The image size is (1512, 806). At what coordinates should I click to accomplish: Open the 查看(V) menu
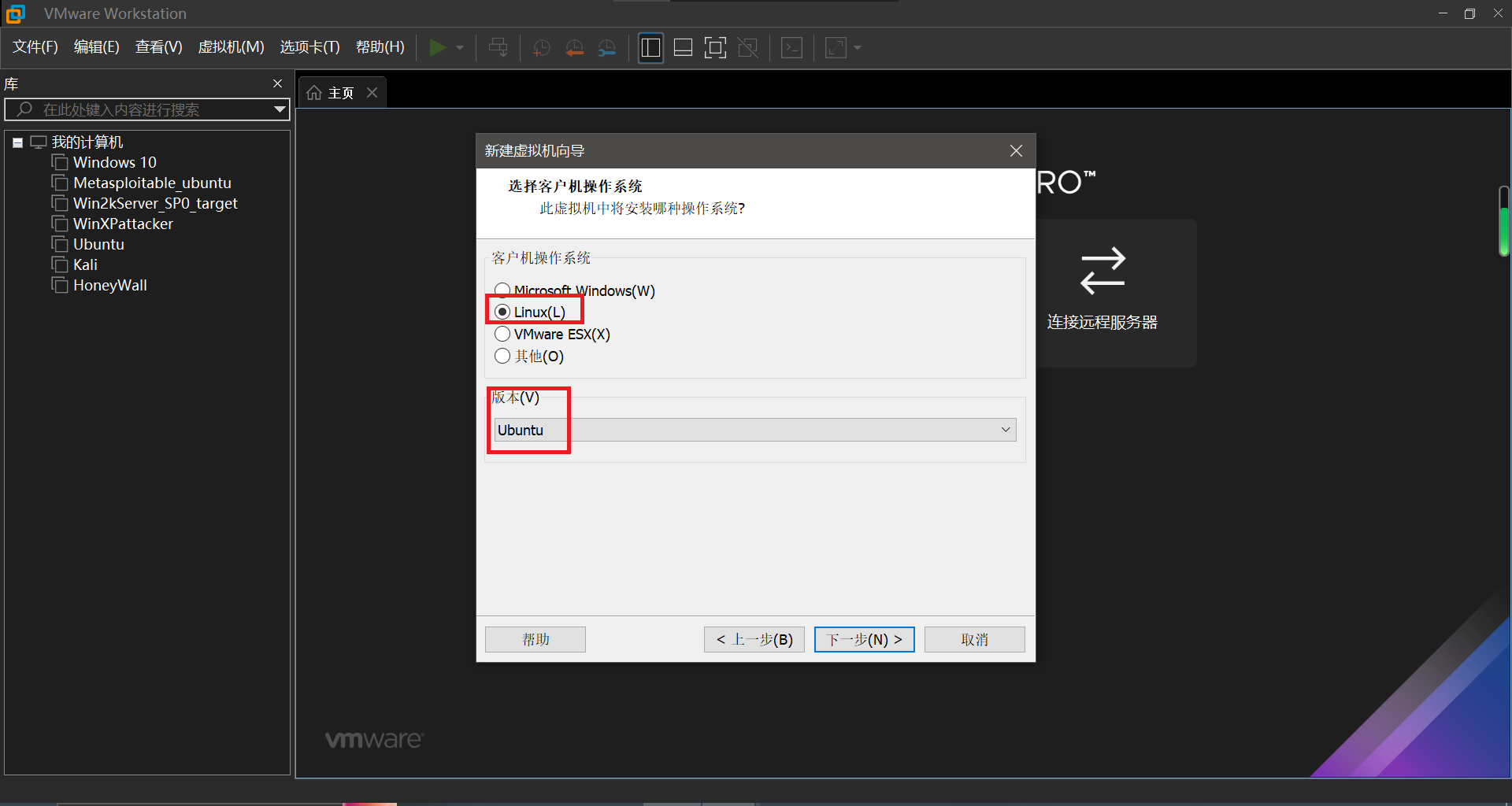pos(159,47)
